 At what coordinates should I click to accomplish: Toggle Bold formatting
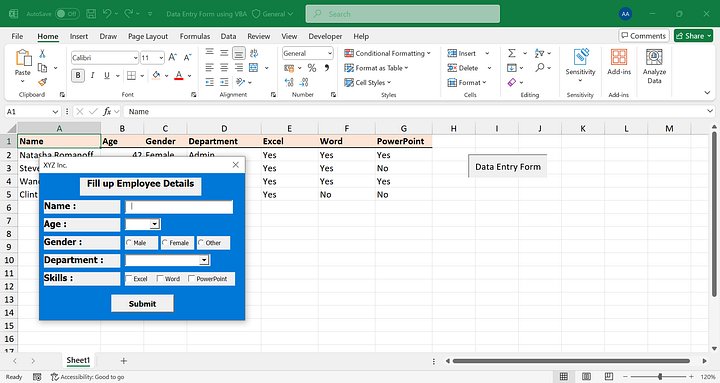(x=78, y=75)
